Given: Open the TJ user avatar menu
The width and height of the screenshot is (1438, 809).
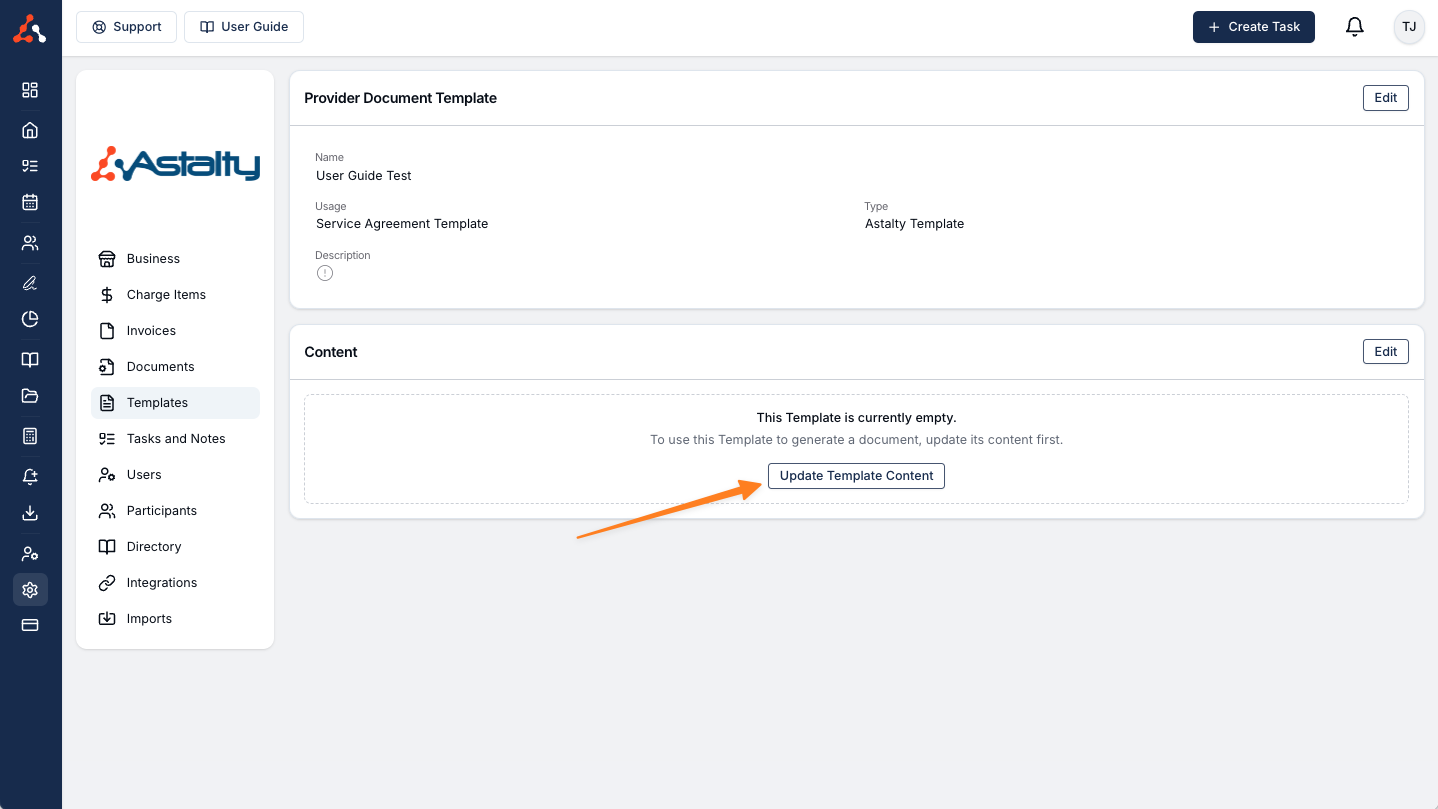Looking at the screenshot, I should (1409, 27).
